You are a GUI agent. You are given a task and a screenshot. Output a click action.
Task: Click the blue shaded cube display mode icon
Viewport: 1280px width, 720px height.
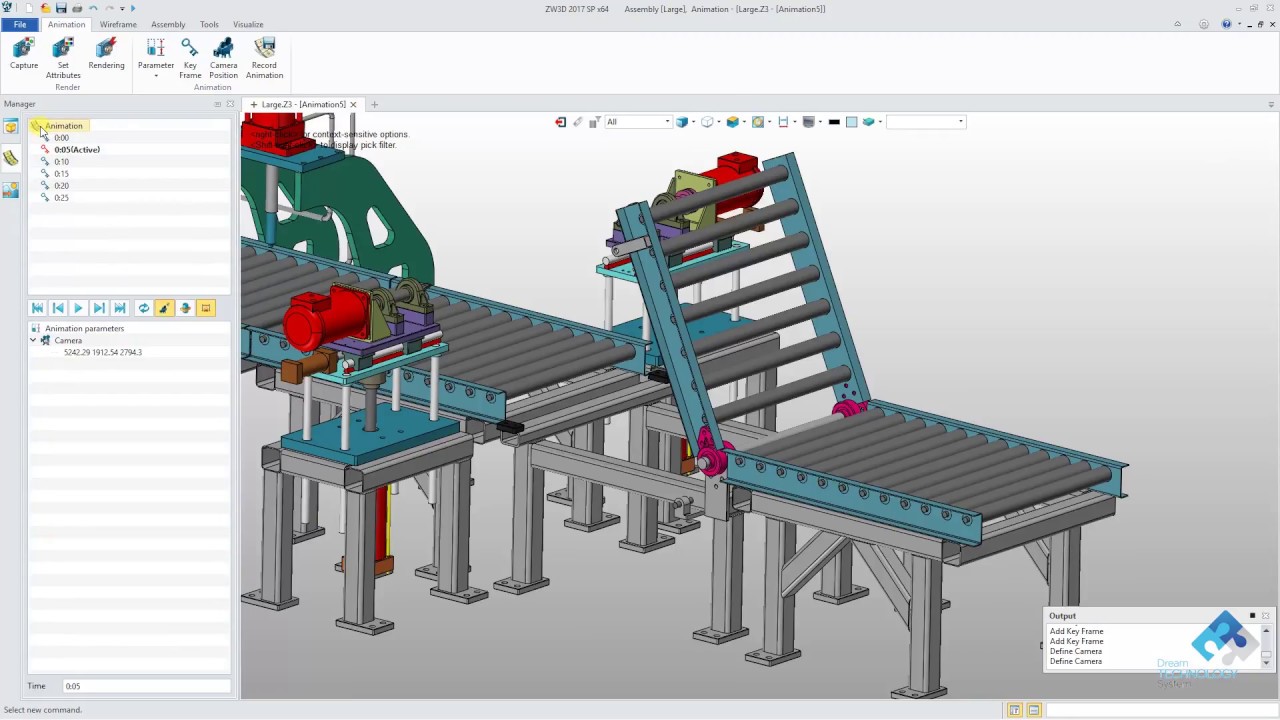pyautogui.click(x=681, y=122)
